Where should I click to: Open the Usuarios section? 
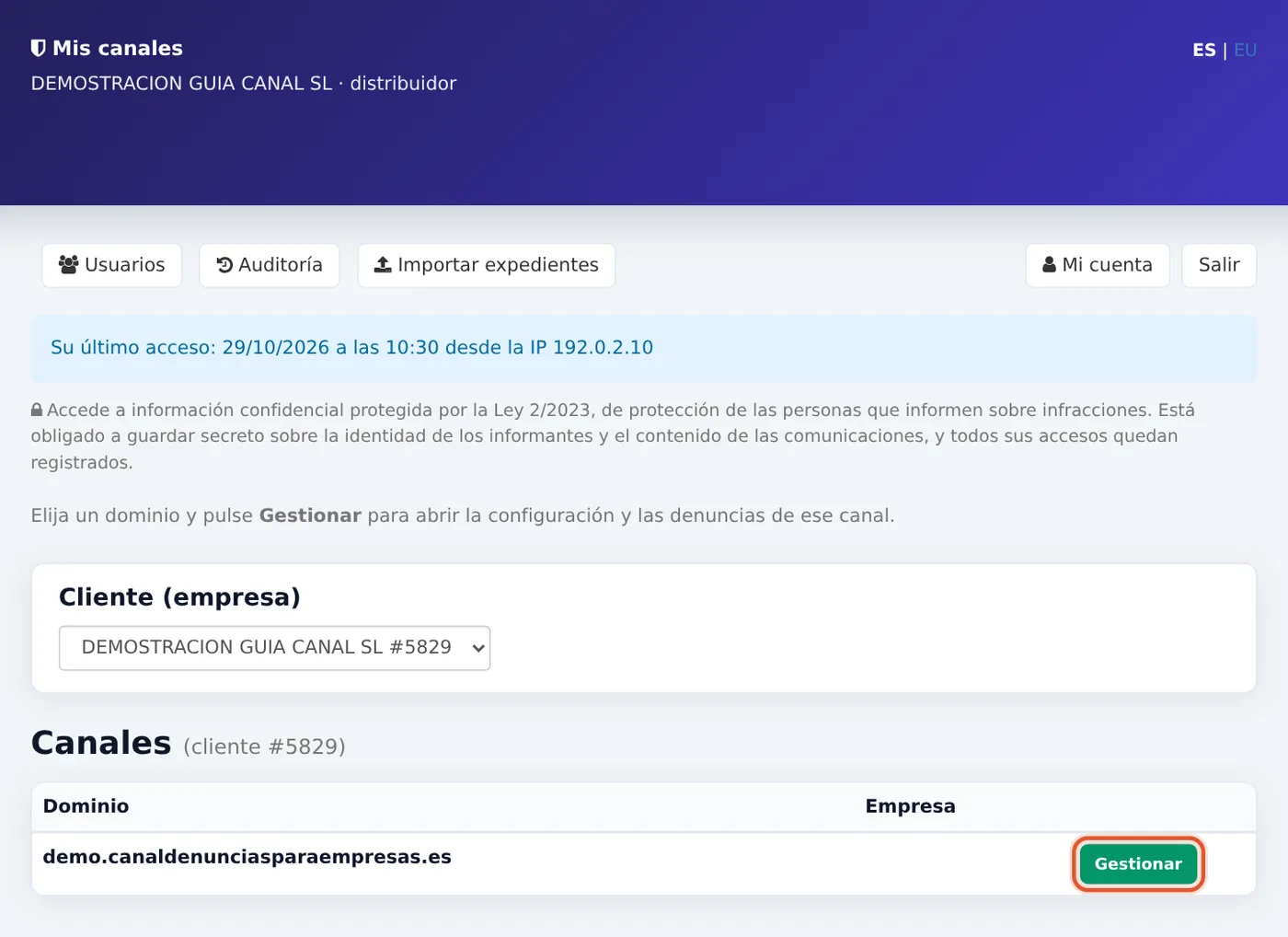pyautogui.click(x=112, y=265)
